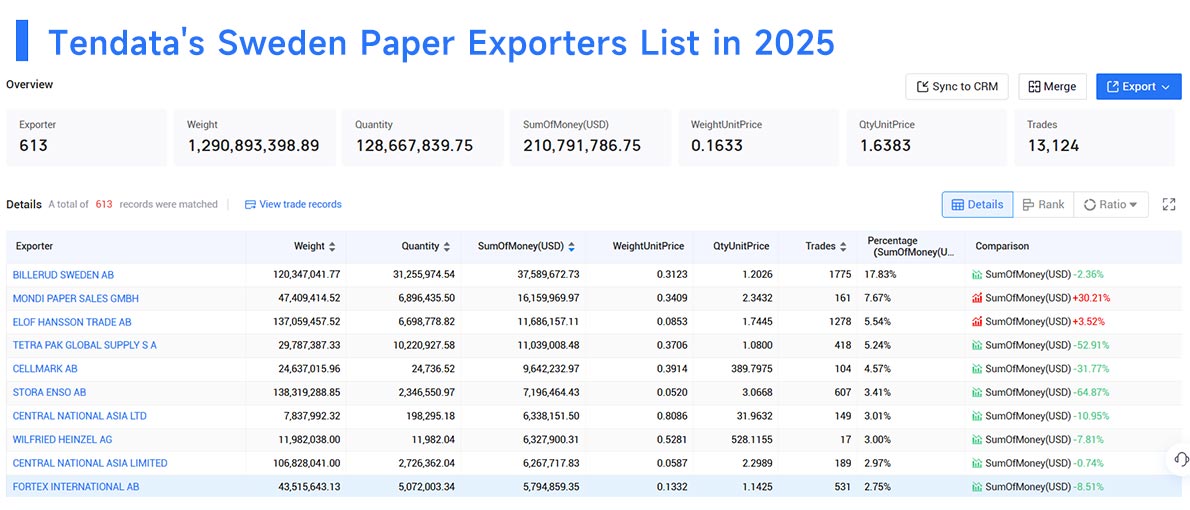
Task: Sort the table by Quantity column
Action: [446, 247]
